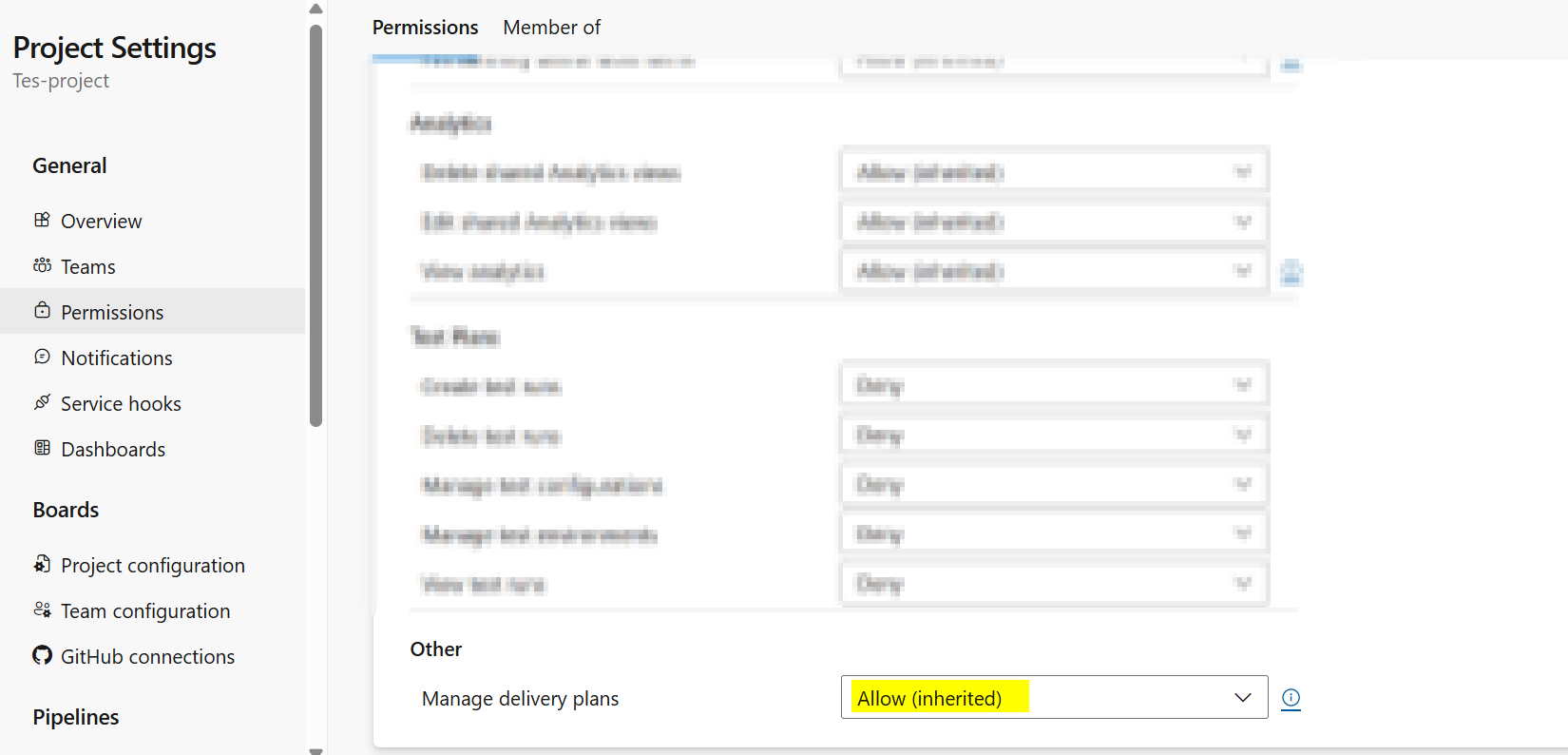Switch to the Member of tab

[x=551, y=28]
